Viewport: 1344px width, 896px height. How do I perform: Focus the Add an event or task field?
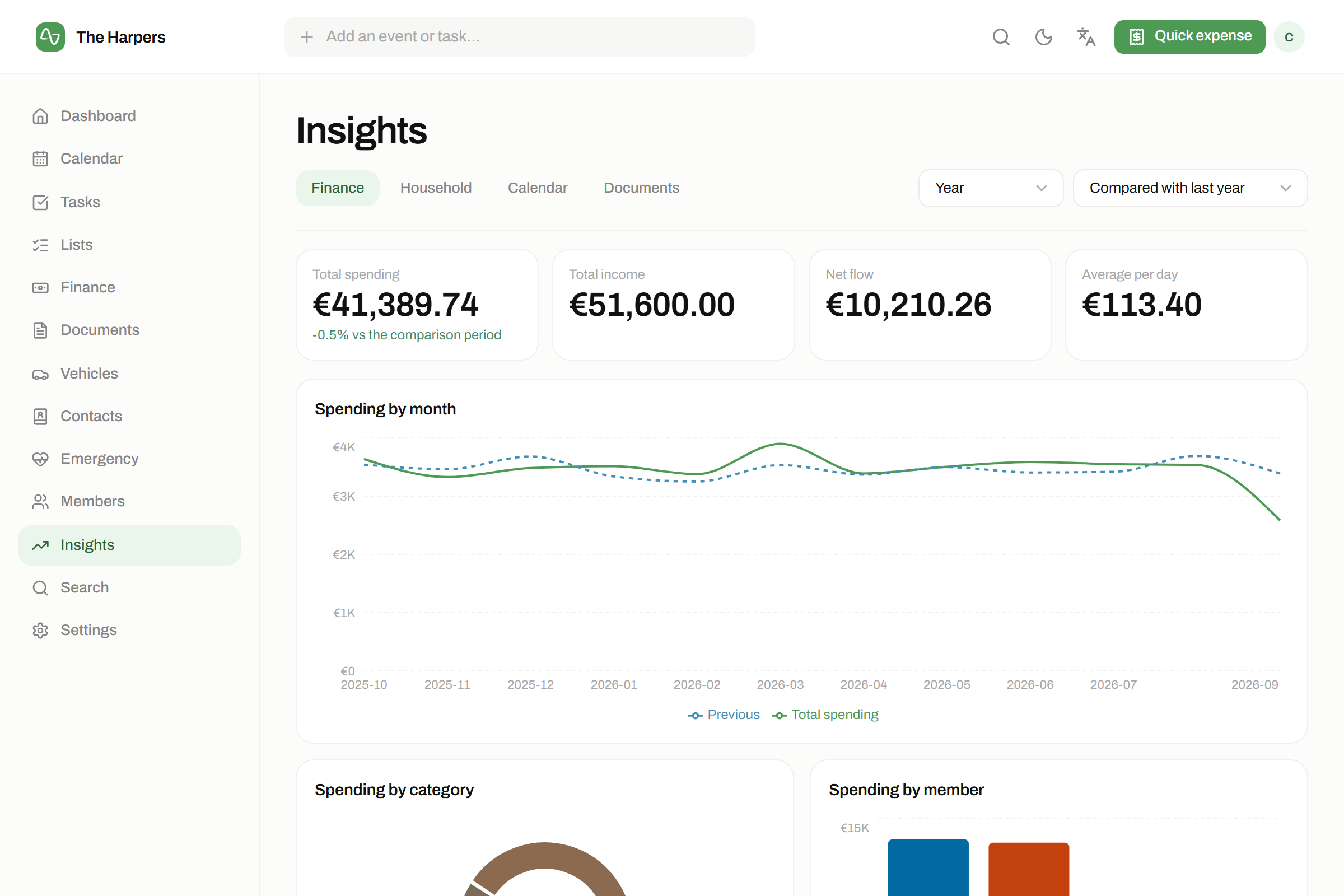coord(520,36)
